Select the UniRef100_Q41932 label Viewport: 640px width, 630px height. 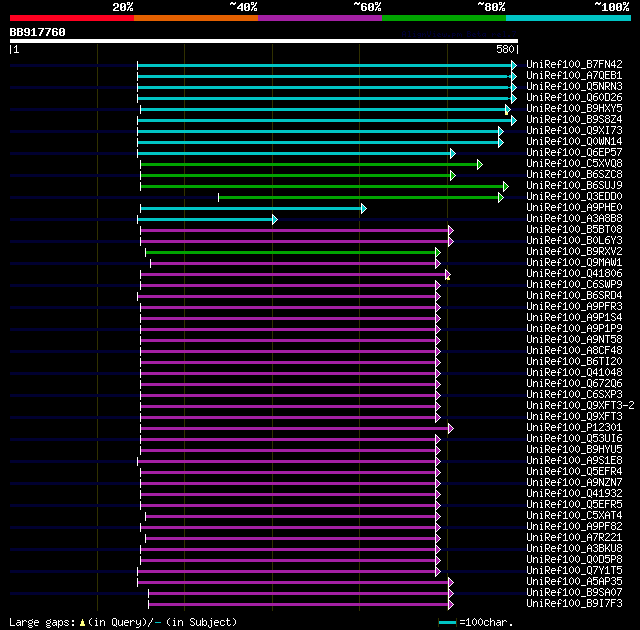[574, 493]
